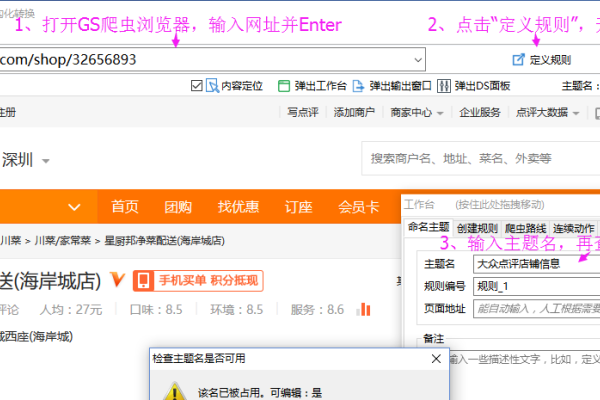The width and height of the screenshot is (600, 400).
Task: Open 会员卡 navigation item
Action: pyautogui.click(x=359, y=207)
